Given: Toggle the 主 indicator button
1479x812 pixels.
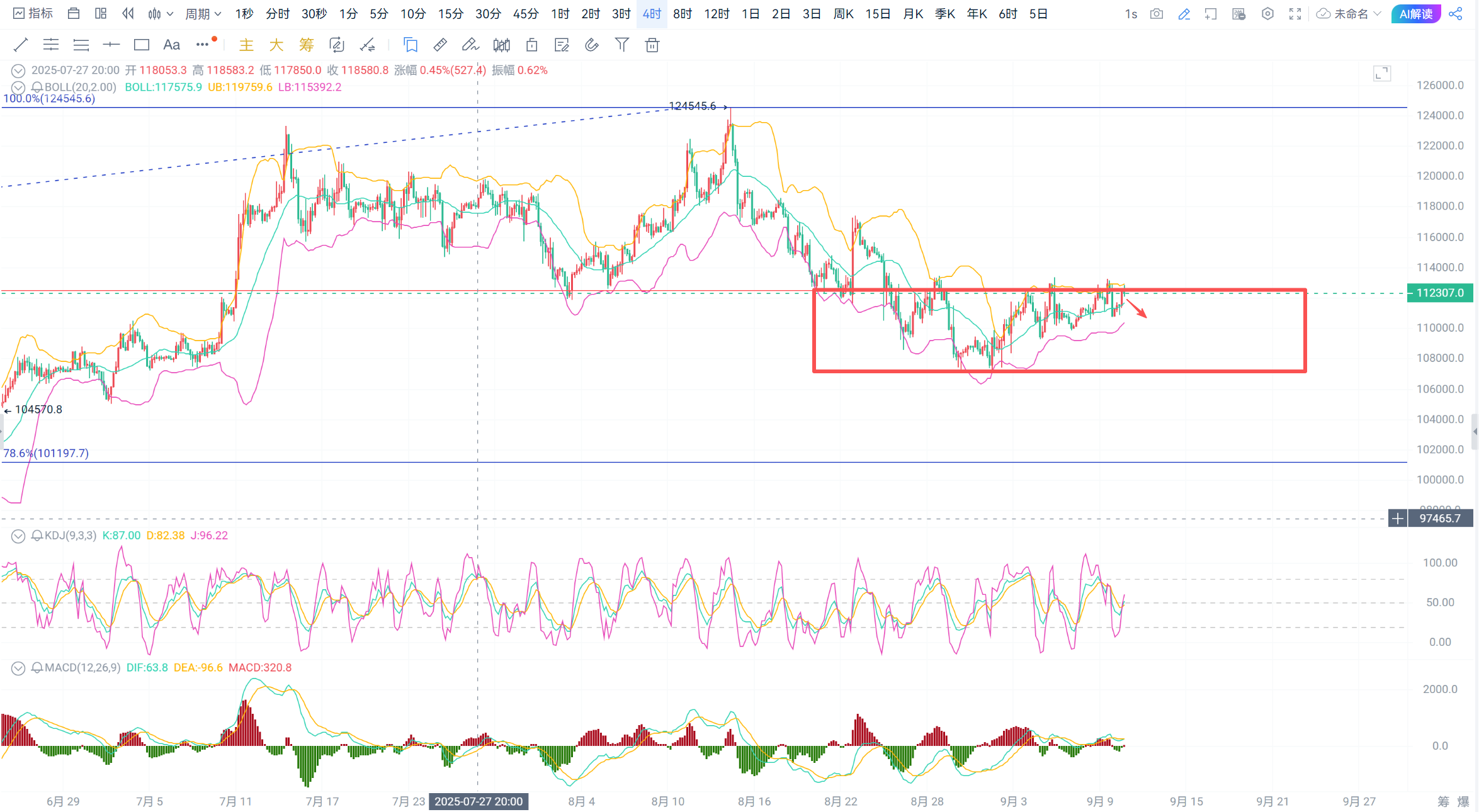Looking at the screenshot, I should pyautogui.click(x=246, y=45).
